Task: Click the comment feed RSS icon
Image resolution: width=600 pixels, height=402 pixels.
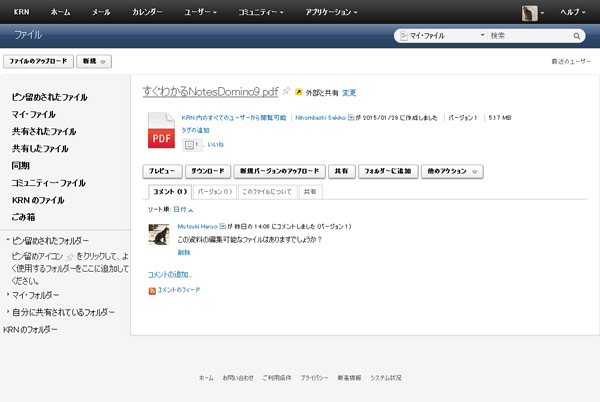Action: [x=152, y=290]
